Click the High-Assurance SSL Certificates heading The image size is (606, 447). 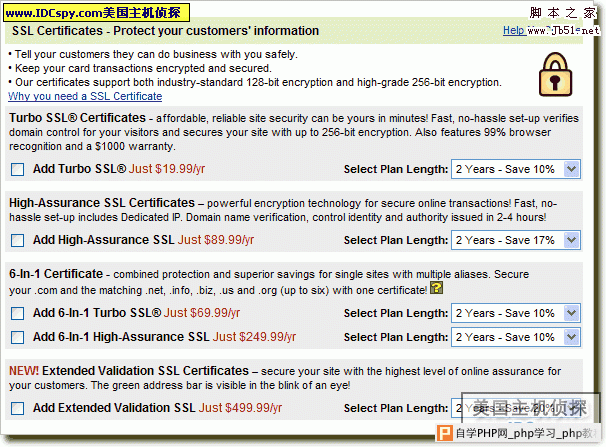(101, 203)
